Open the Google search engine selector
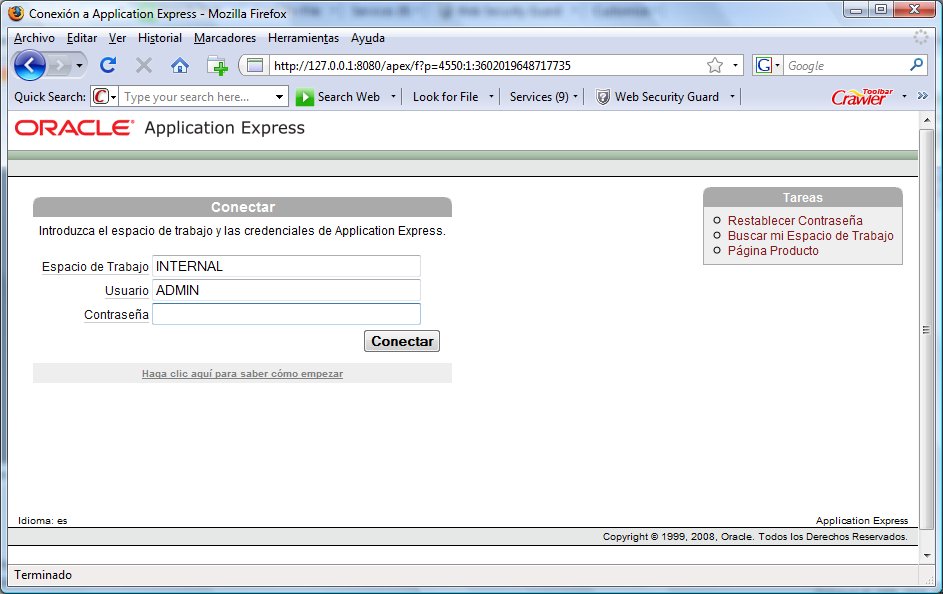The width and height of the screenshot is (943, 594). point(767,65)
